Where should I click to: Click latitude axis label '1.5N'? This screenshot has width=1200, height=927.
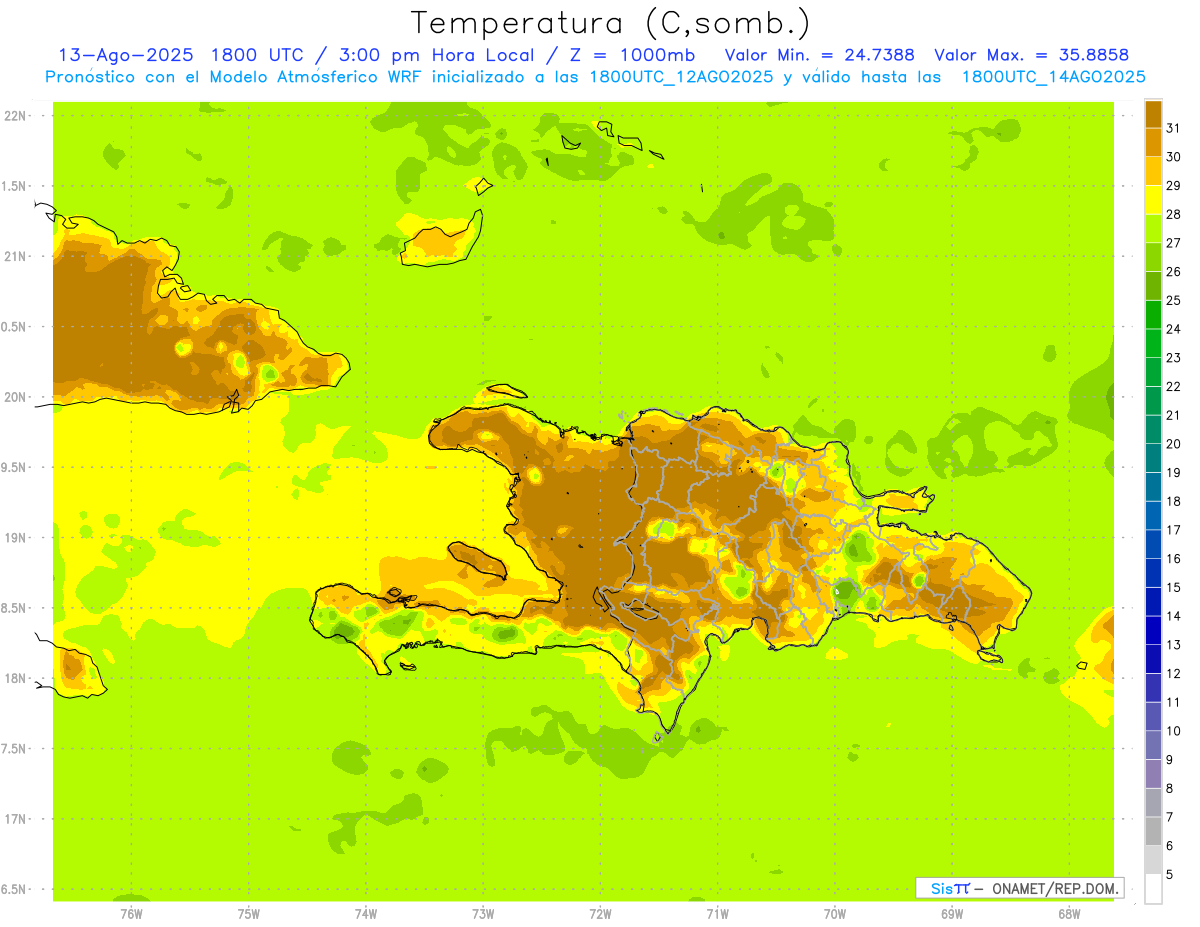[13, 186]
